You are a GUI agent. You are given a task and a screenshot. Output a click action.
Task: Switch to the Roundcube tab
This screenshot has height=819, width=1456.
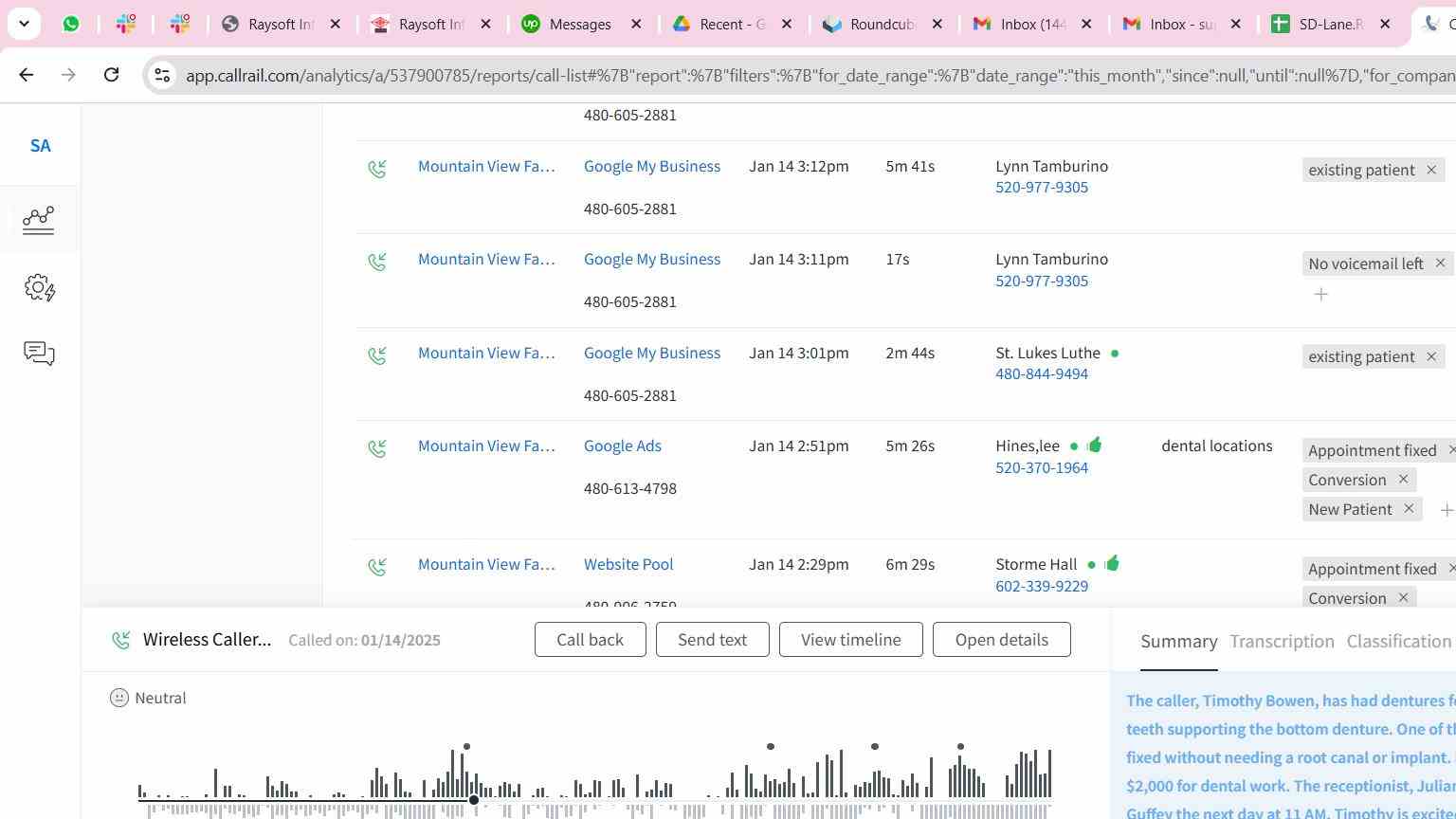click(882, 24)
